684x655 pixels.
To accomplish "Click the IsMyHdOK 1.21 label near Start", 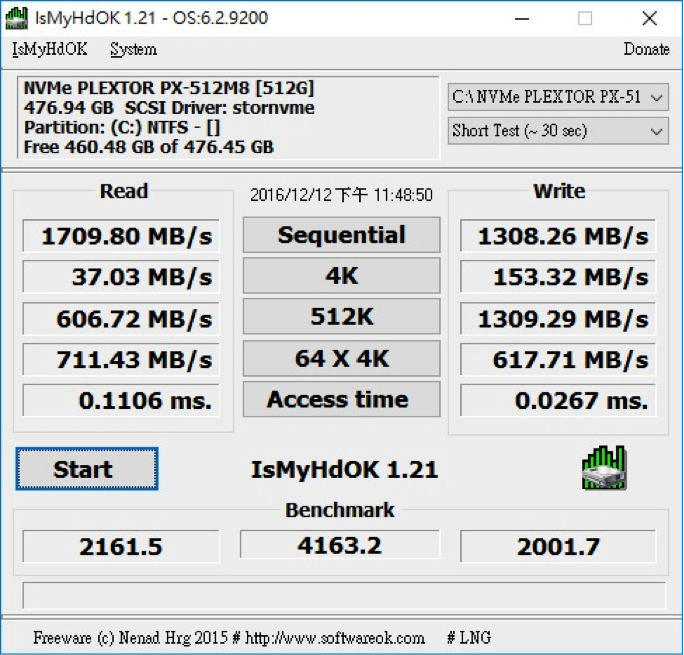I will [x=344, y=470].
